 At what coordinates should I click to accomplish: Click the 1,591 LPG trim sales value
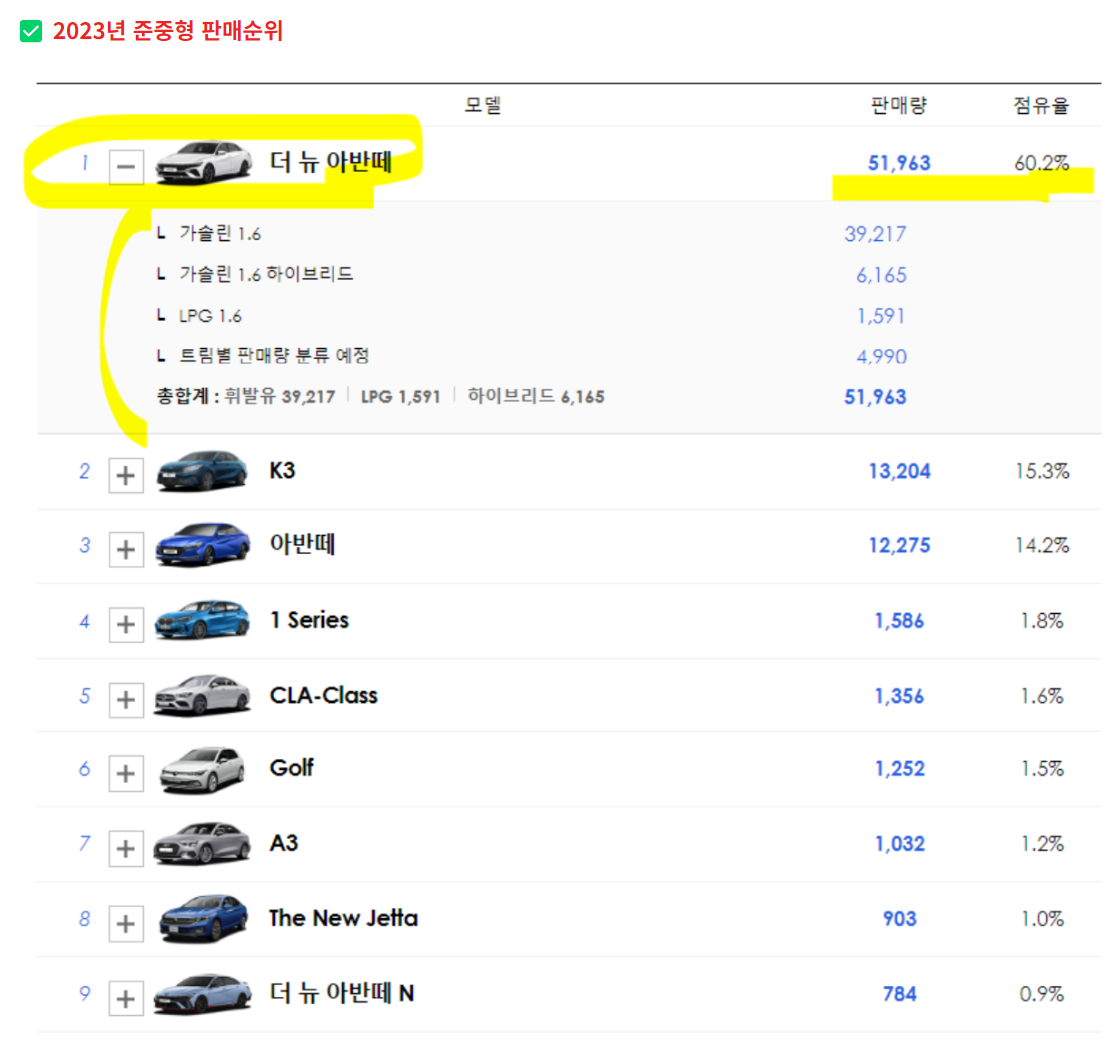point(881,316)
